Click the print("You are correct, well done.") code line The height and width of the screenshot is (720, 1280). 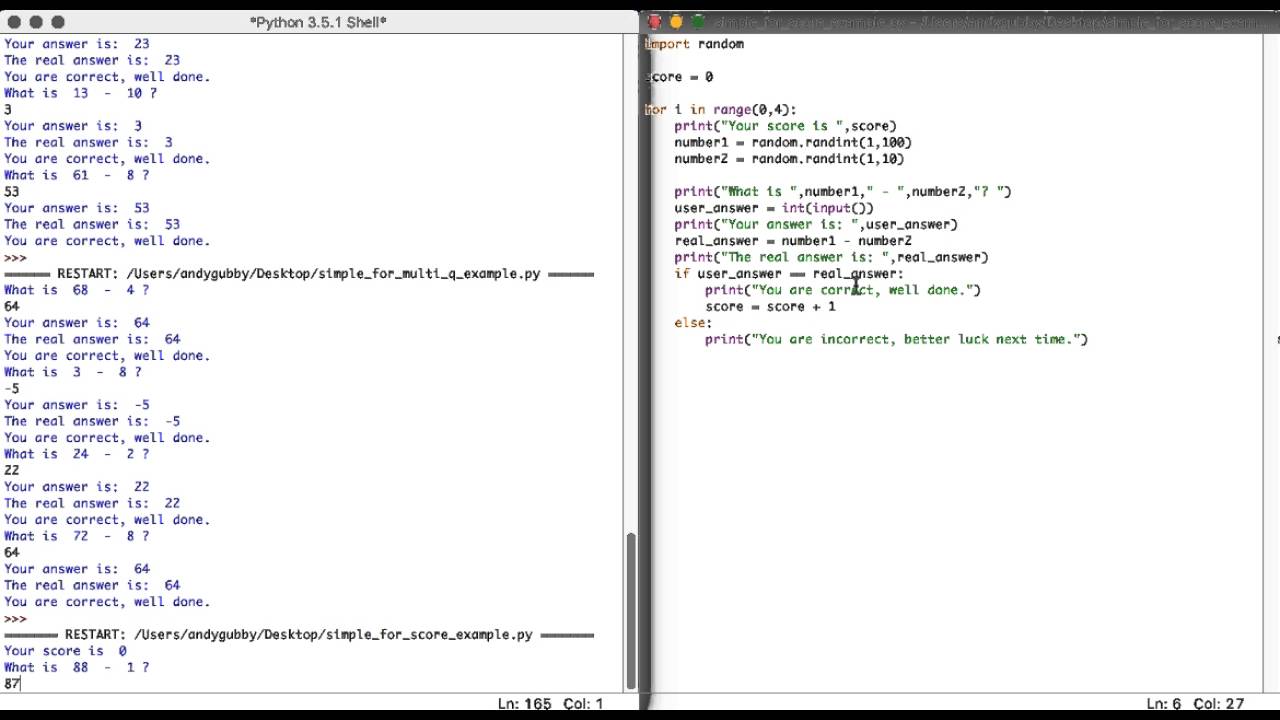pyautogui.click(x=842, y=290)
